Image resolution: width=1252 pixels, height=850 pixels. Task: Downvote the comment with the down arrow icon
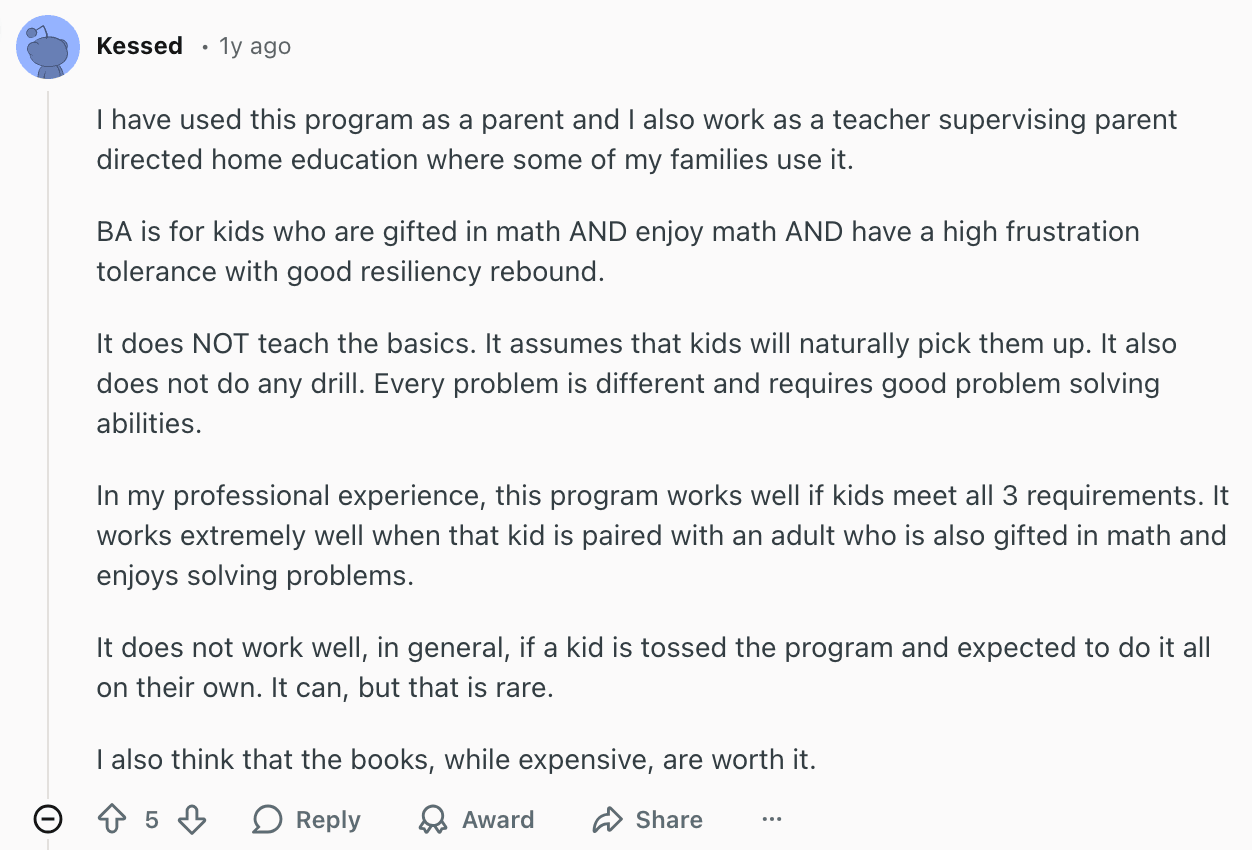[x=190, y=819]
